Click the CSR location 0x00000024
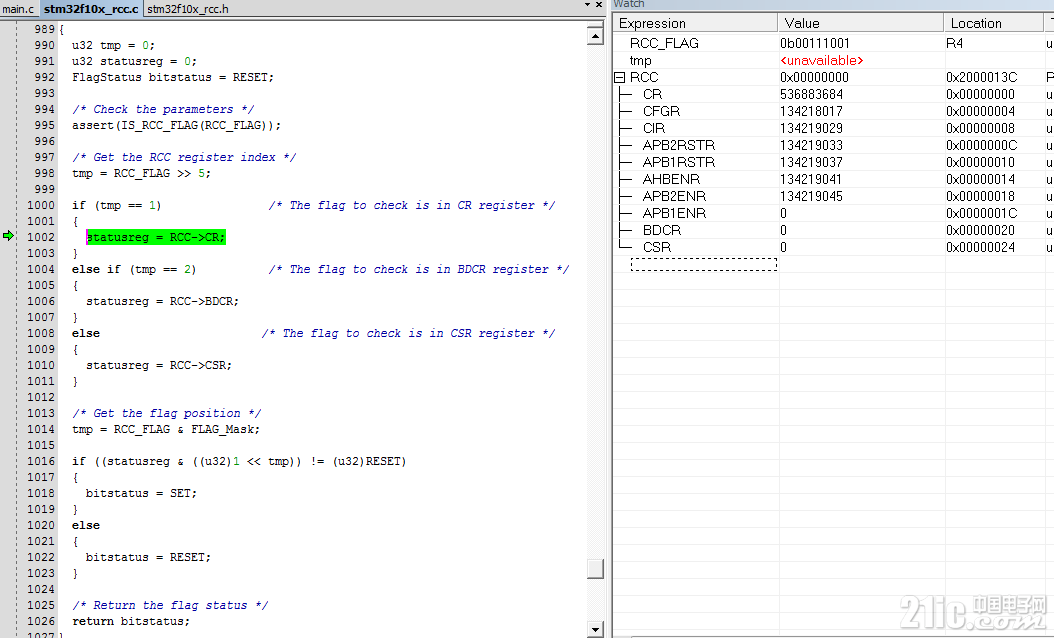The image size is (1054, 638). tap(981, 247)
